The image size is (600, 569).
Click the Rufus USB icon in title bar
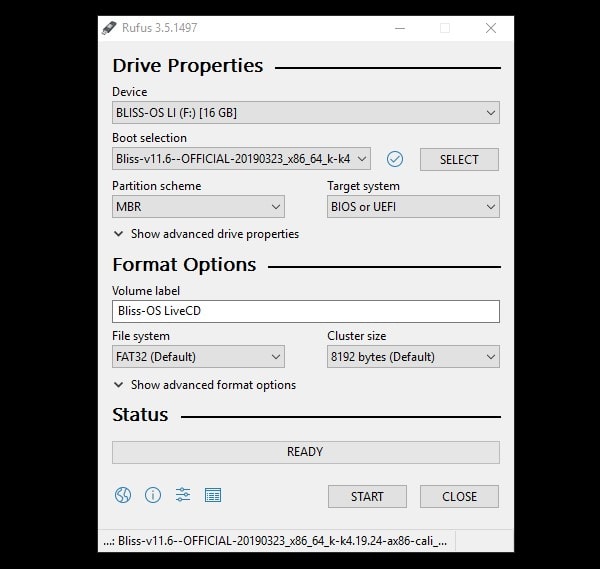tap(109, 28)
